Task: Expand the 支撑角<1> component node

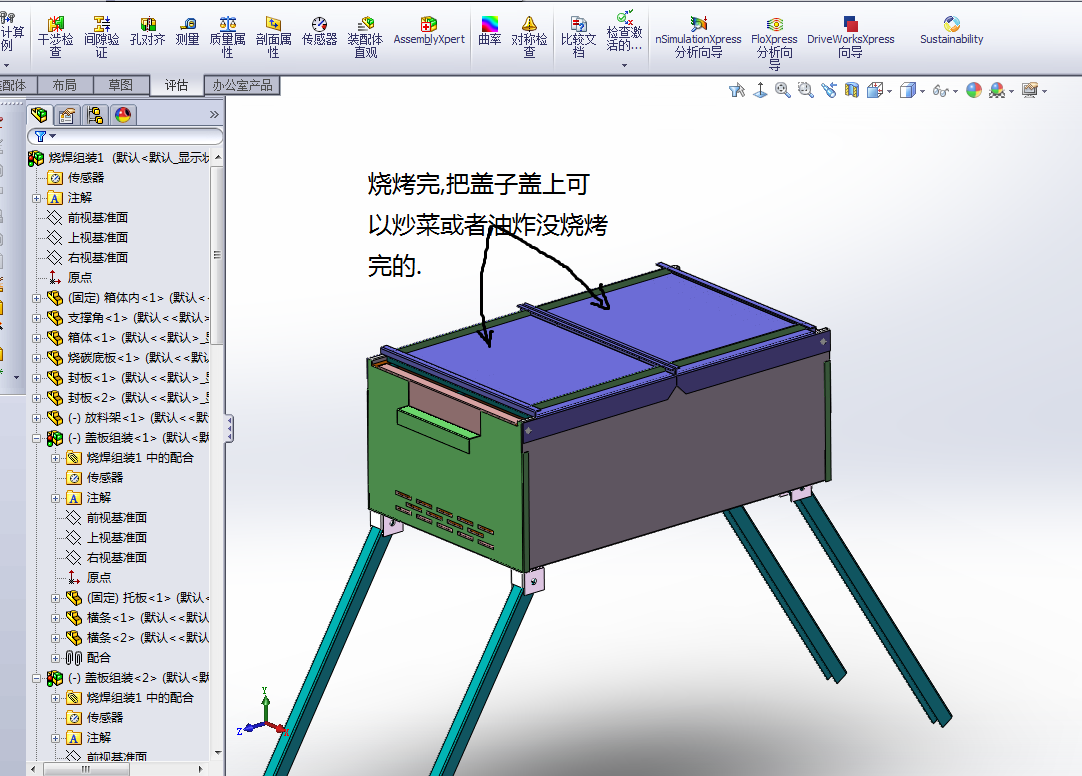Action: (37, 318)
